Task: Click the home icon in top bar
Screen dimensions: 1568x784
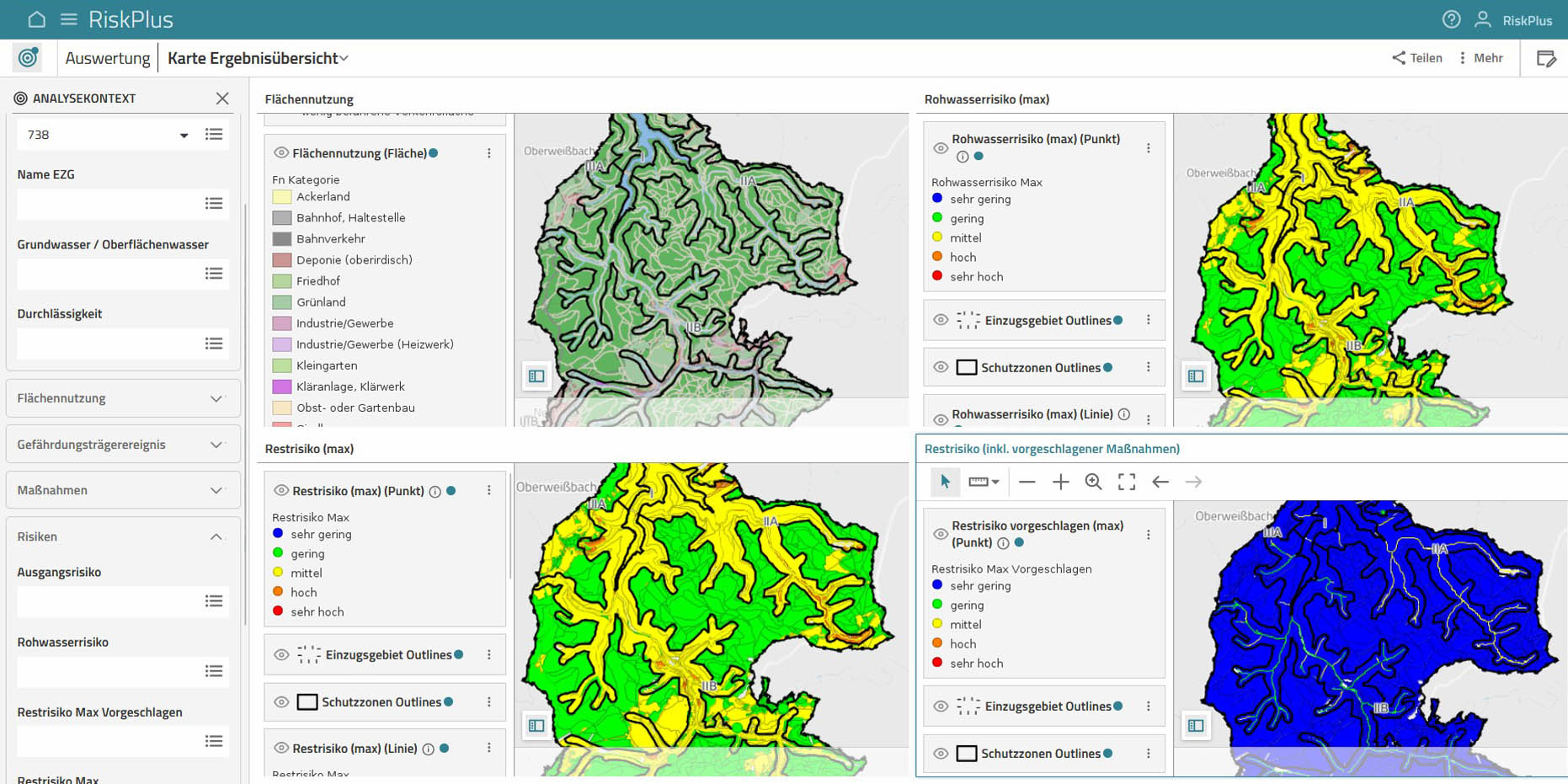Action: 36,19
